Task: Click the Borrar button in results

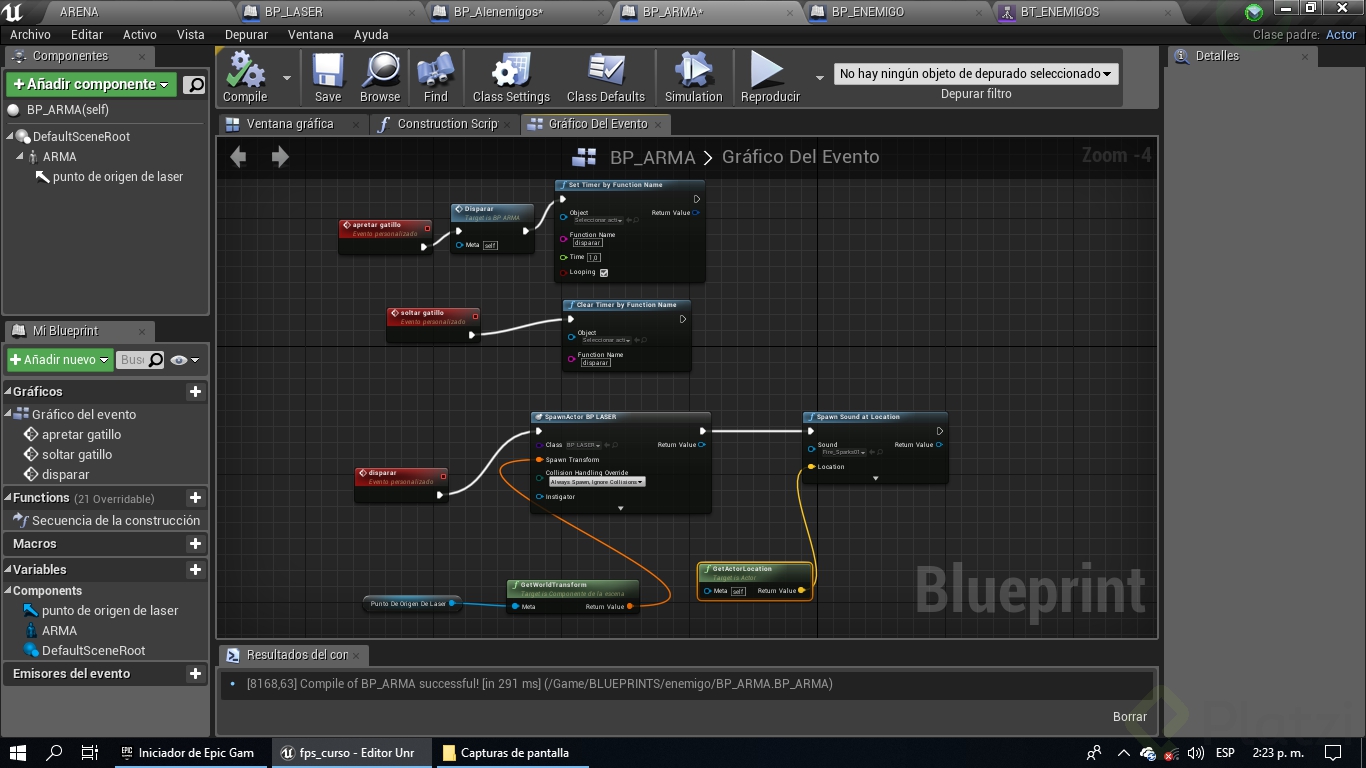Action: coord(1130,716)
